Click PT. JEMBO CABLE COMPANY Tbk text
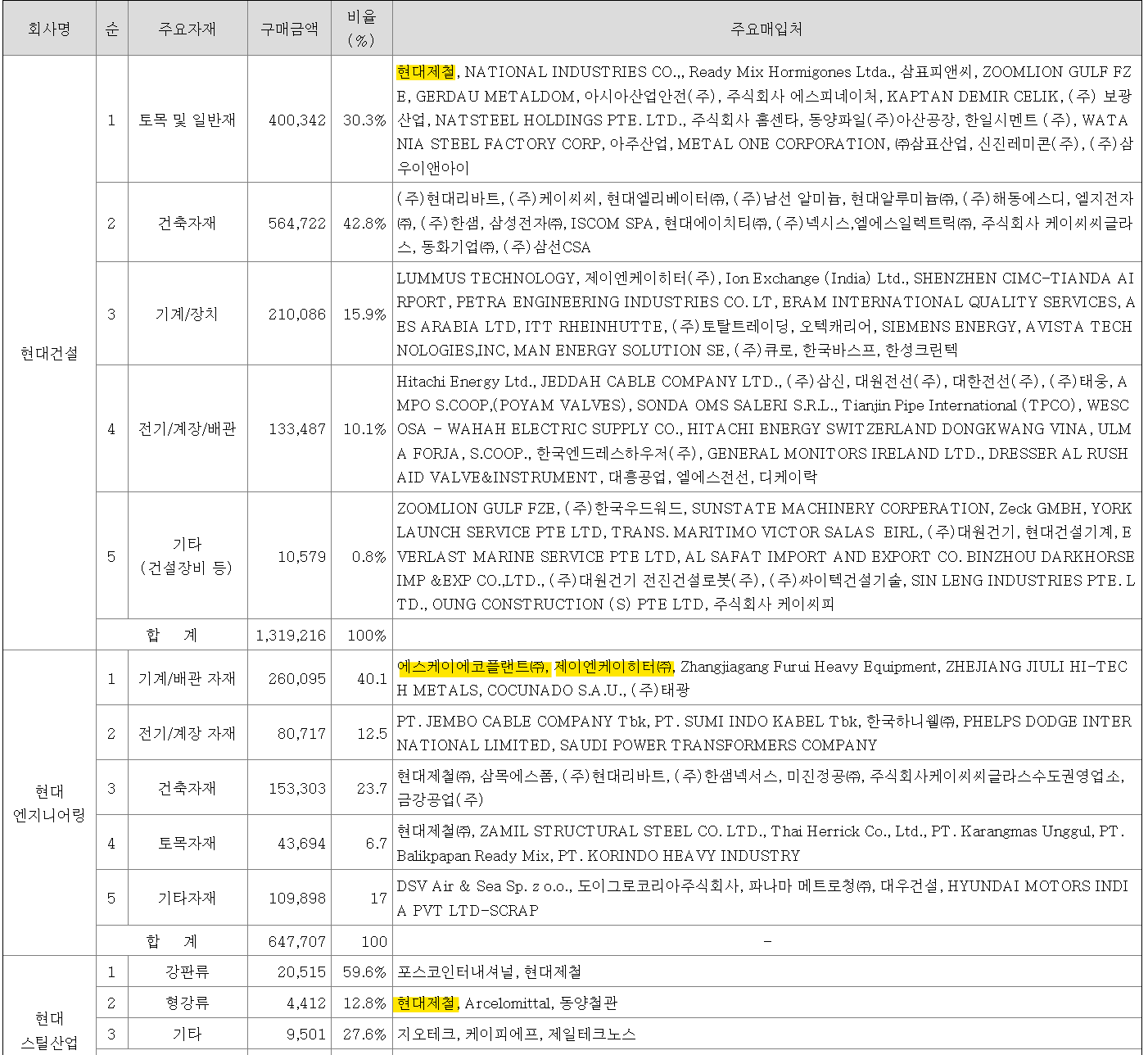This screenshot has height=1055, width=1148. [522, 721]
